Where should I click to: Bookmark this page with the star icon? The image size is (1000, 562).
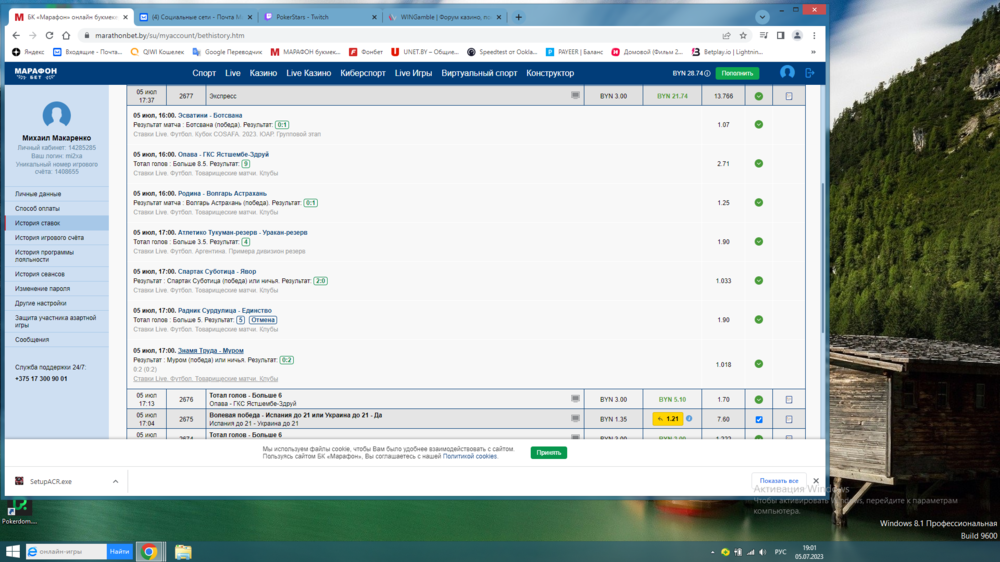click(x=743, y=35)
